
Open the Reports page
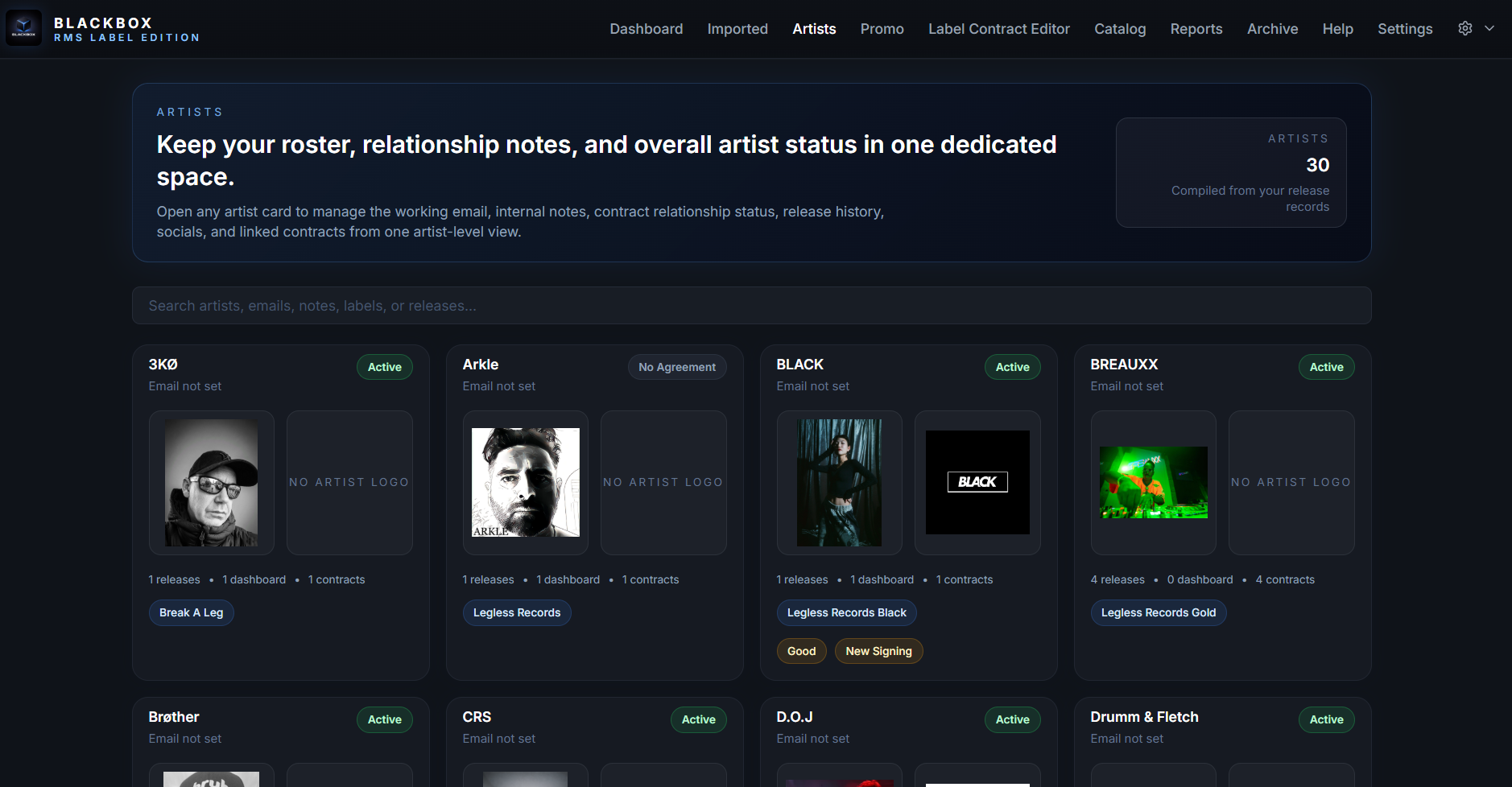(1196, 28)
